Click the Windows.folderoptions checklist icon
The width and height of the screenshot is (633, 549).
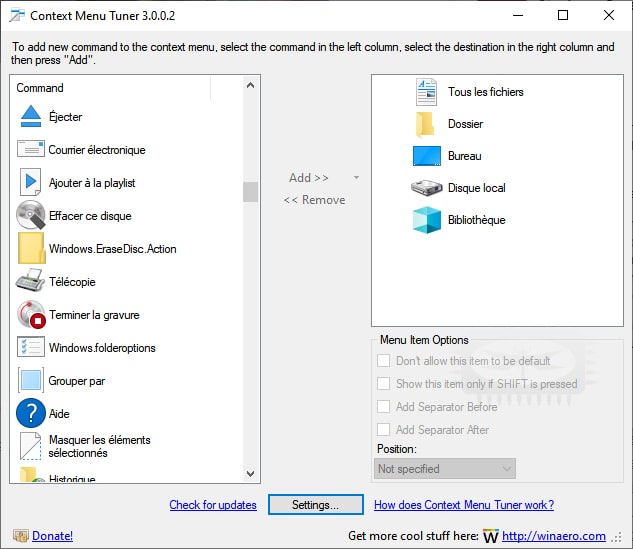pos(31,347)
